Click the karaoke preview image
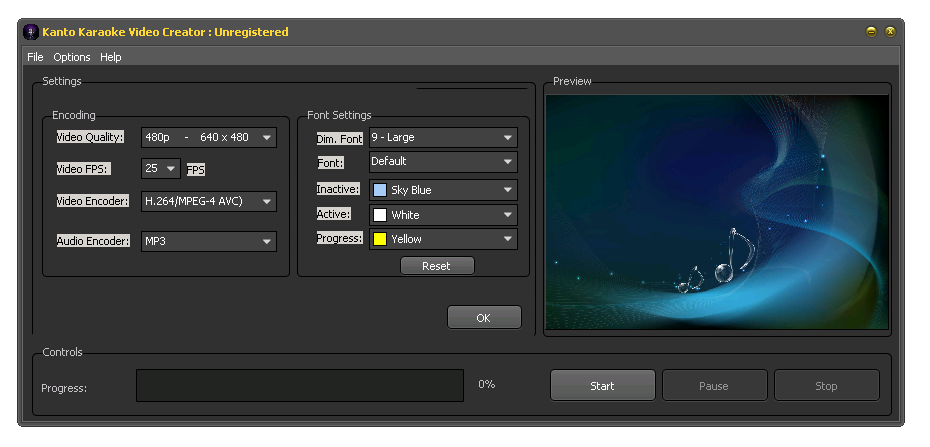This screenshot has width=930, height=447. [x=717, y=212]
